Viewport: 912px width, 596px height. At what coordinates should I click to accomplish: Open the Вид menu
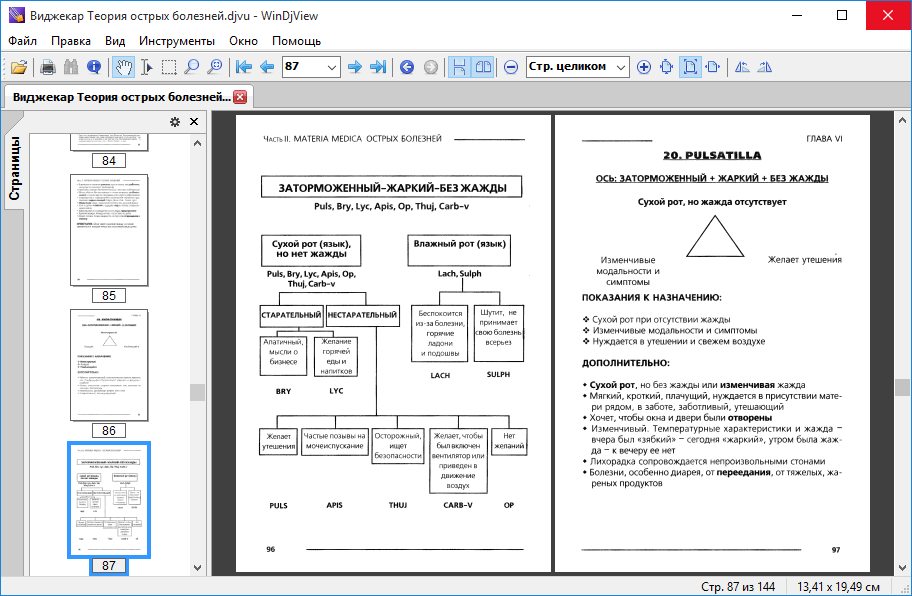click(115, 41)
